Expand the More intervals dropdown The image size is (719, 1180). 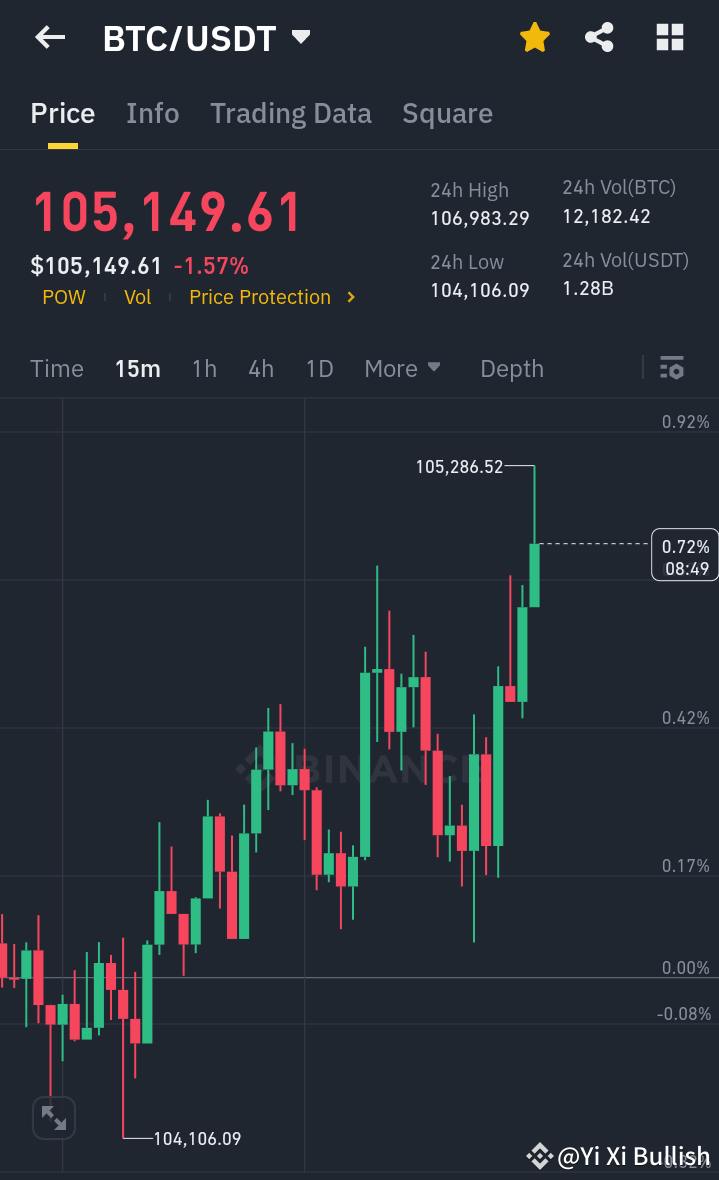pos(402,369)
